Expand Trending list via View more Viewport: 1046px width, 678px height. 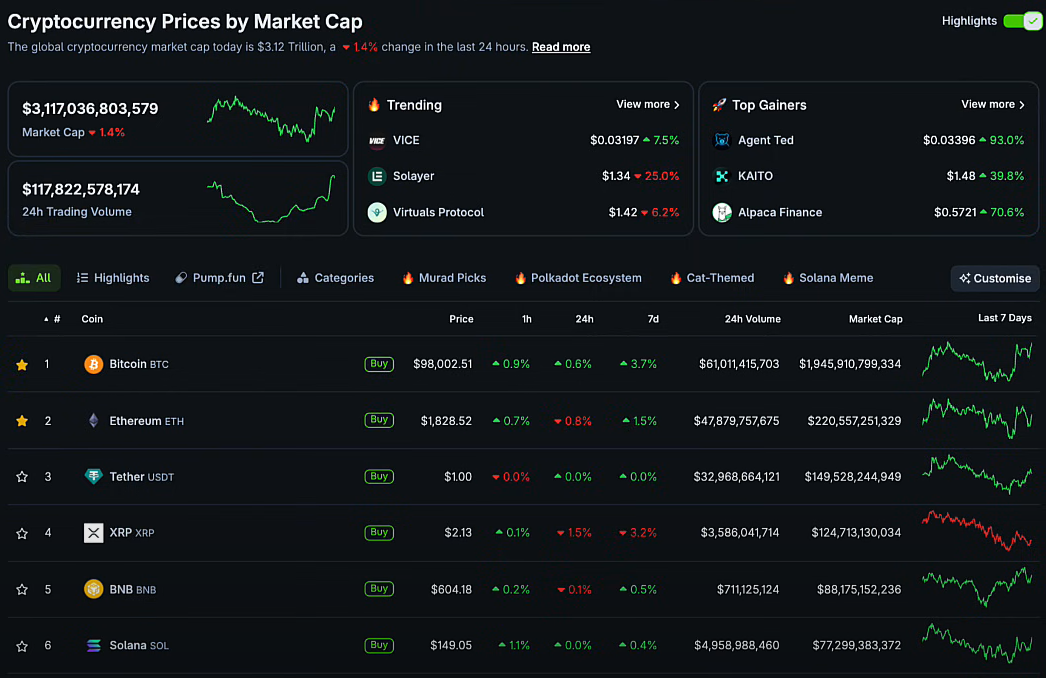(x=648, y=104)
